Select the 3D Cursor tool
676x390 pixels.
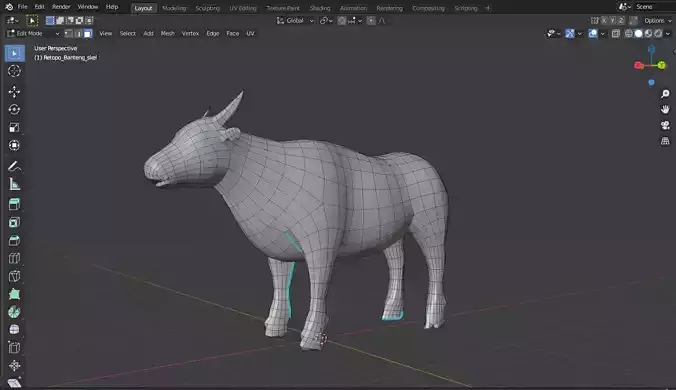14,71
